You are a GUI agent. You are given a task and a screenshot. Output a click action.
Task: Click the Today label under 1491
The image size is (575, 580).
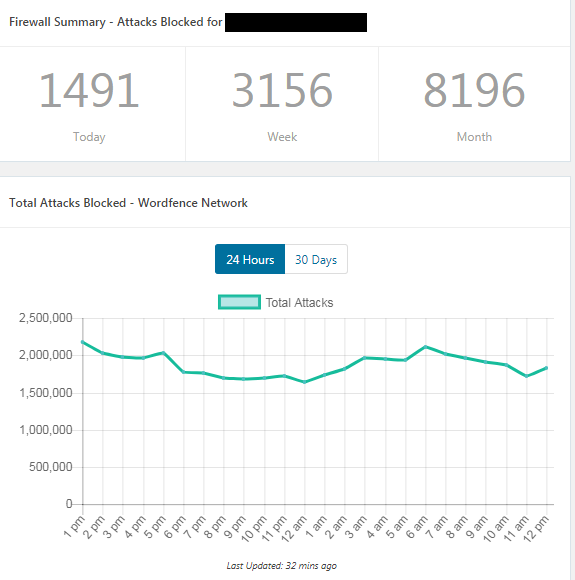pyautogui.click(x=89, y=137)
